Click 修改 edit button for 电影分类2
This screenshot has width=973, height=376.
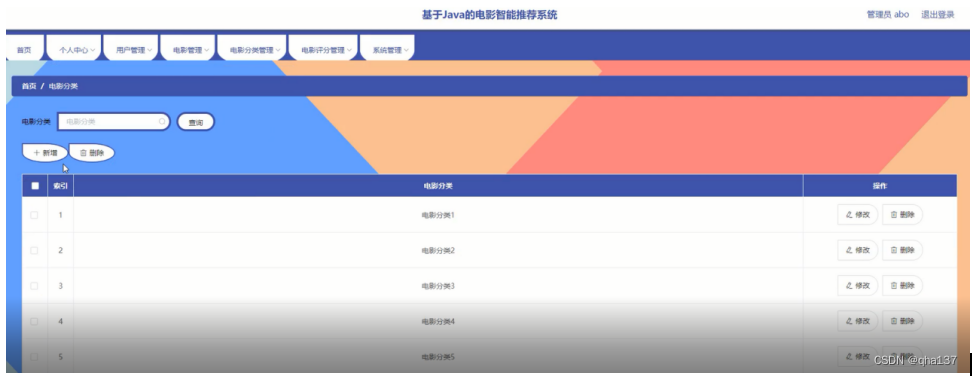(858, 250)
